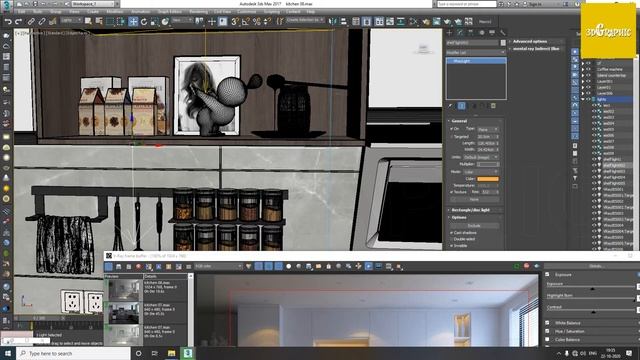Activate the Select and Rotate tool
The image size is (640, 360).
(x=144, y=21)
